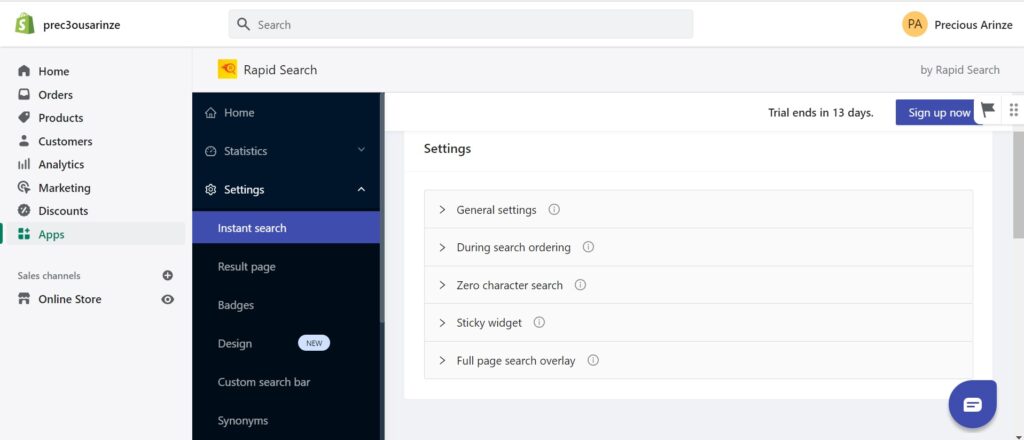The image size is (1024, 440).
Task: Click the grid dots icon at top right
Action: click(1014, 110)
